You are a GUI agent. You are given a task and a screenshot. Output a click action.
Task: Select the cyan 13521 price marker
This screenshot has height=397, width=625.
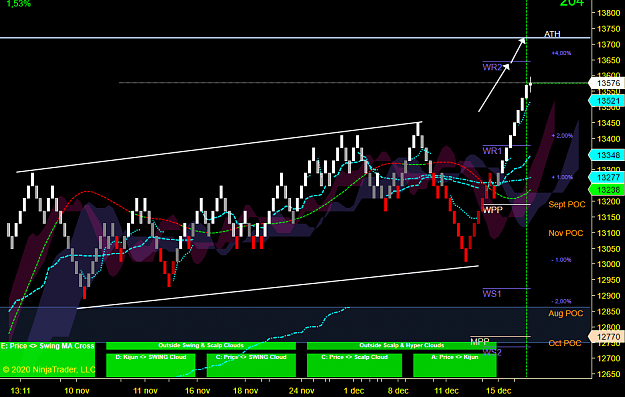point(608,101)
